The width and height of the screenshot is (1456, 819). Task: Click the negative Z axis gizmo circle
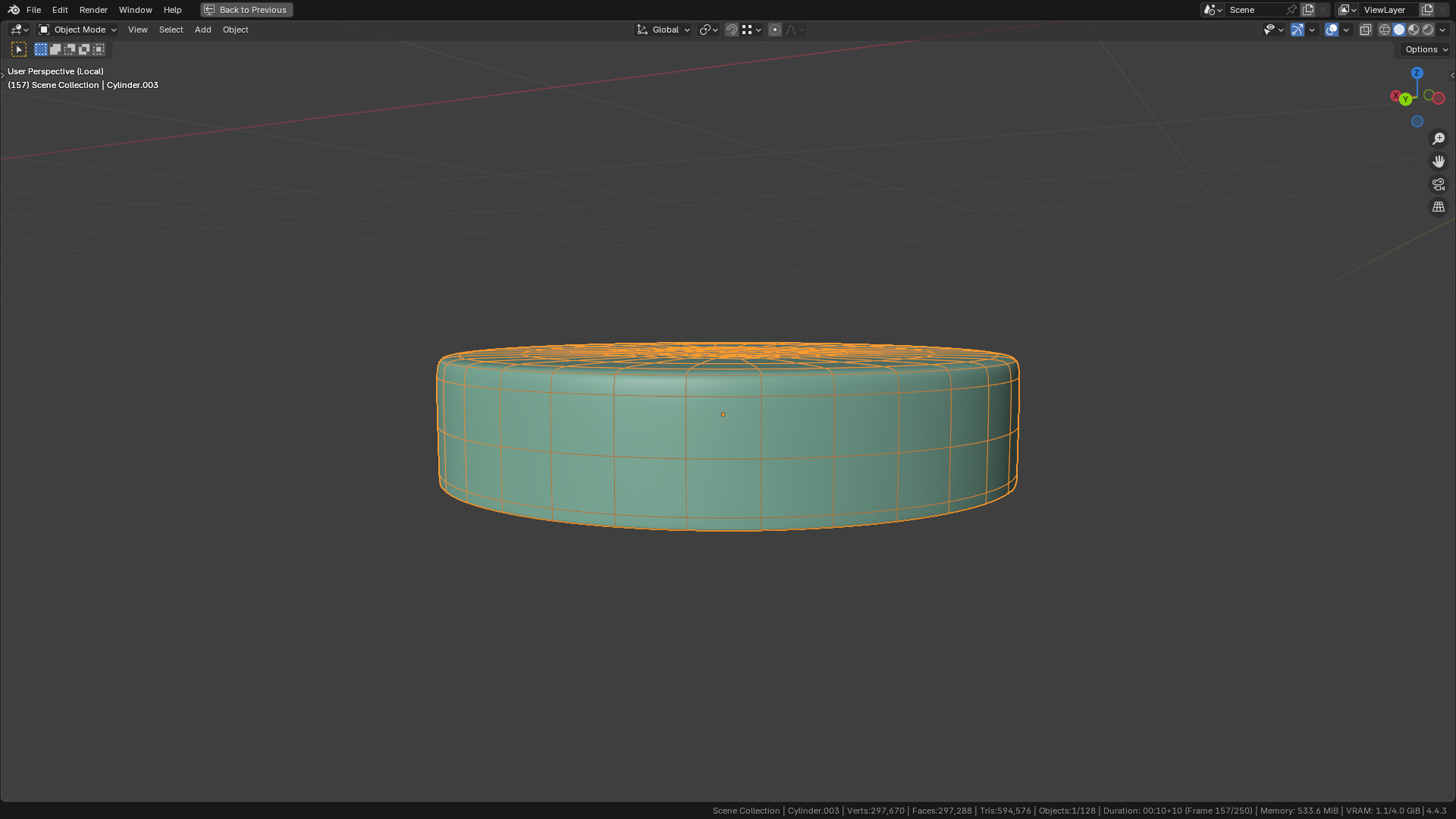[x=1417, y=121]
